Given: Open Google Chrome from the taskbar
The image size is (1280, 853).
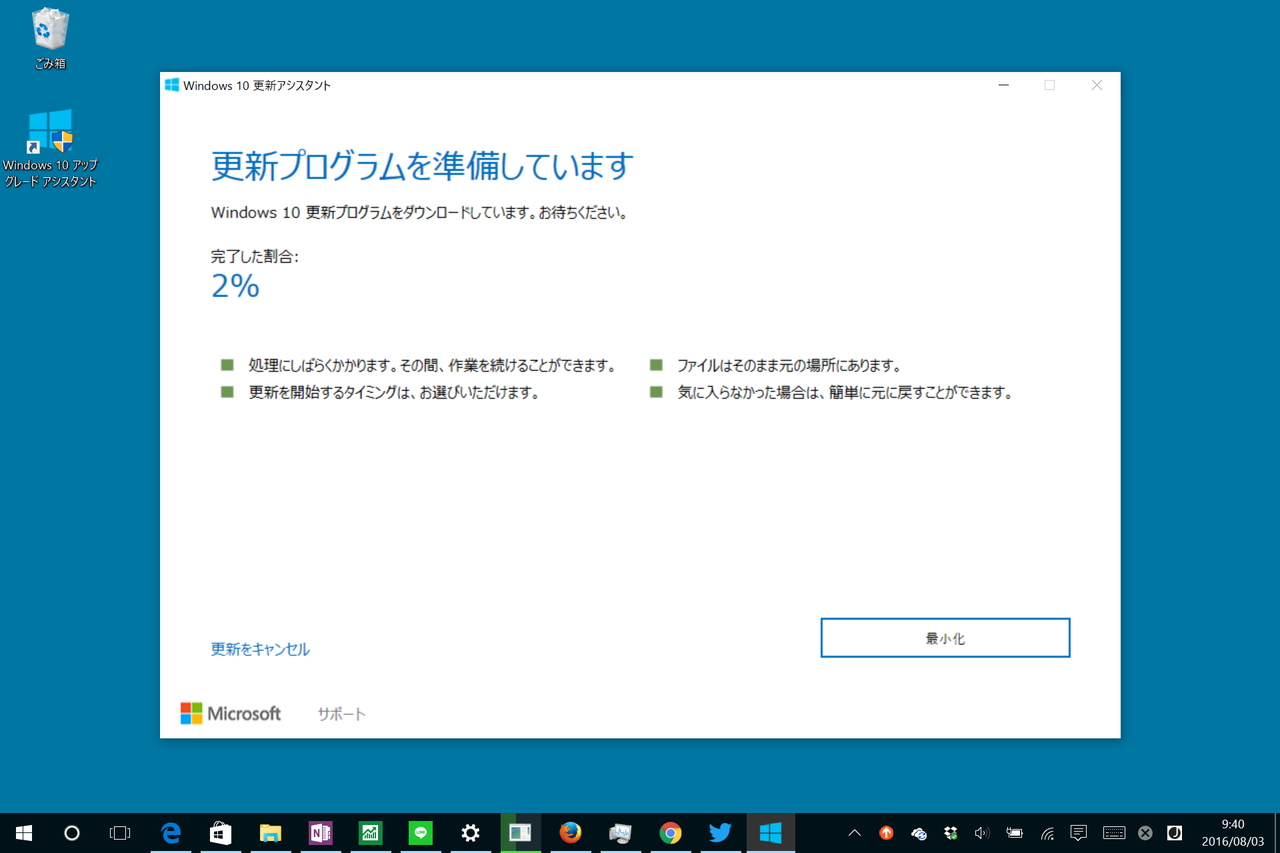Looking at the screenshot, I should pos(671,832).
